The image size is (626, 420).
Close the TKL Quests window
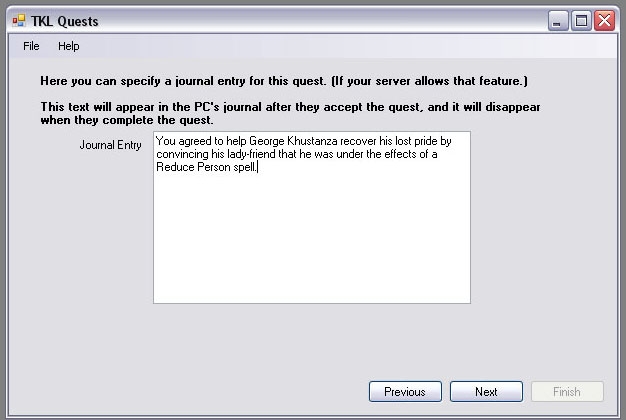point(604,21)
